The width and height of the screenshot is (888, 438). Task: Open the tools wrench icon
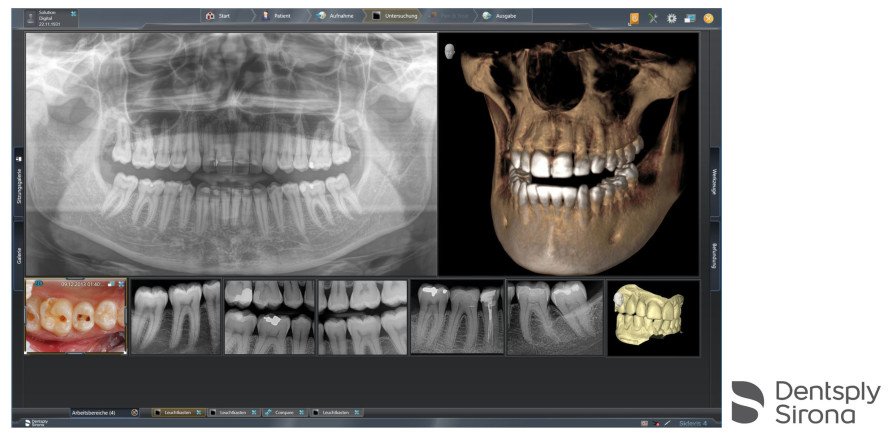[x=653, y=18]
